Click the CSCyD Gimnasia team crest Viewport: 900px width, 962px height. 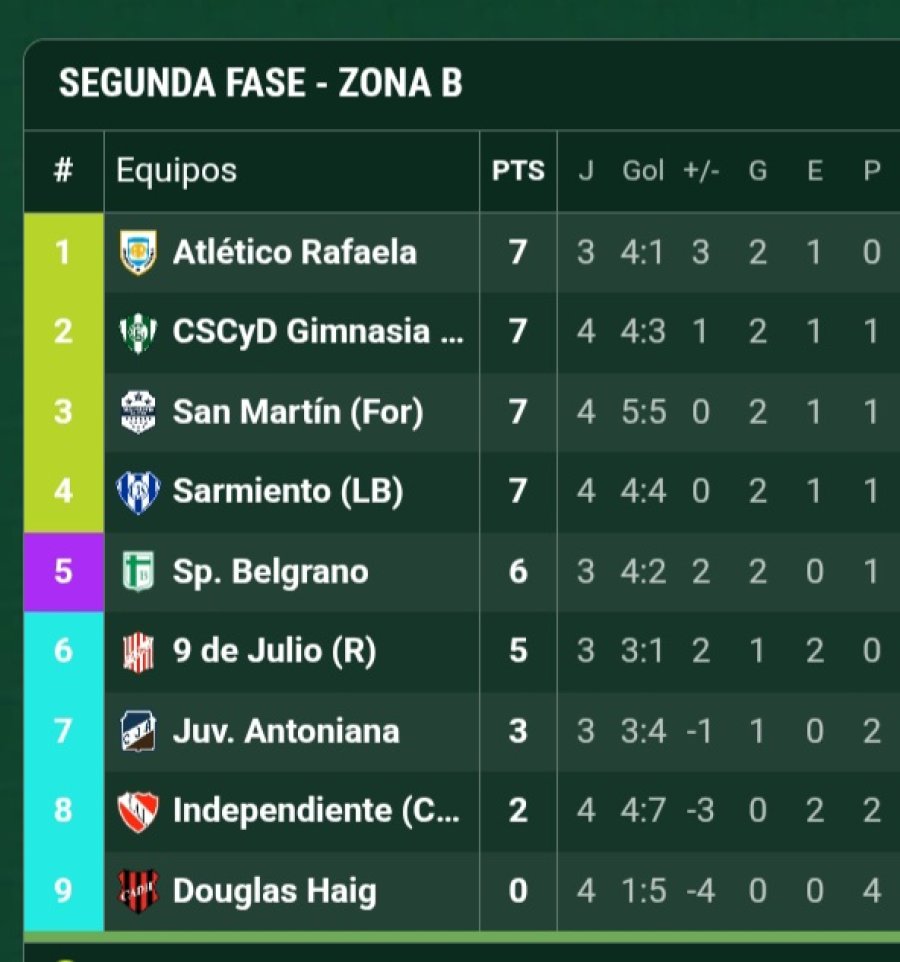[138, 332]
